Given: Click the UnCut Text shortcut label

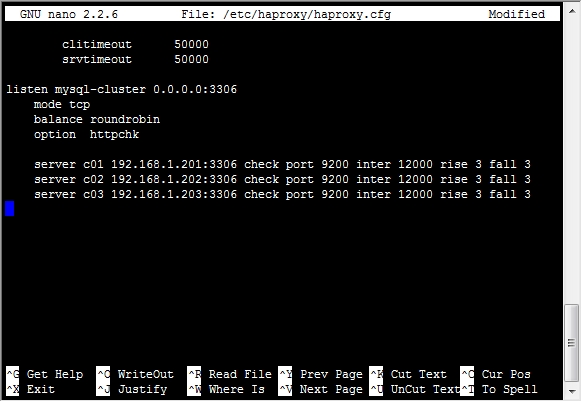Looking at the screenshot, I should [x=425, y=389].
